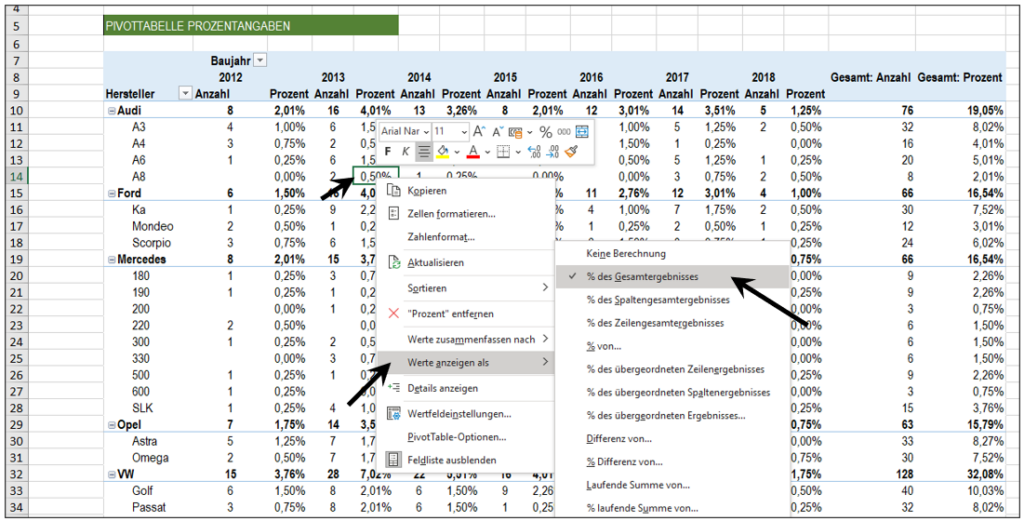Toggle italic (K) formatting
Screen dimensions: 1024x521
(406, 152)
